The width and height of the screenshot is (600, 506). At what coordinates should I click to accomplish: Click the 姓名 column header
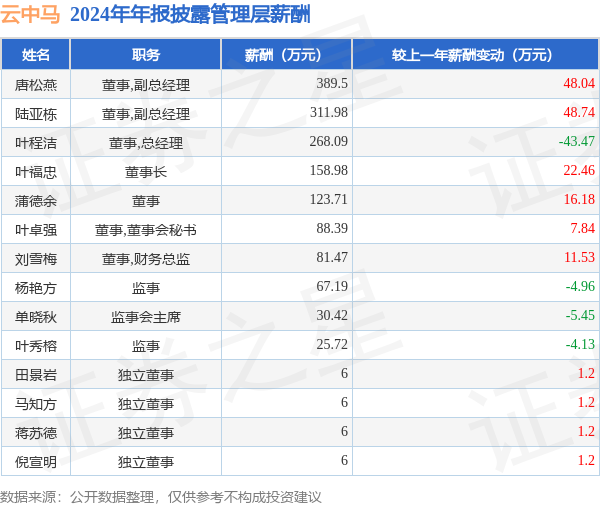pos(36,55)
